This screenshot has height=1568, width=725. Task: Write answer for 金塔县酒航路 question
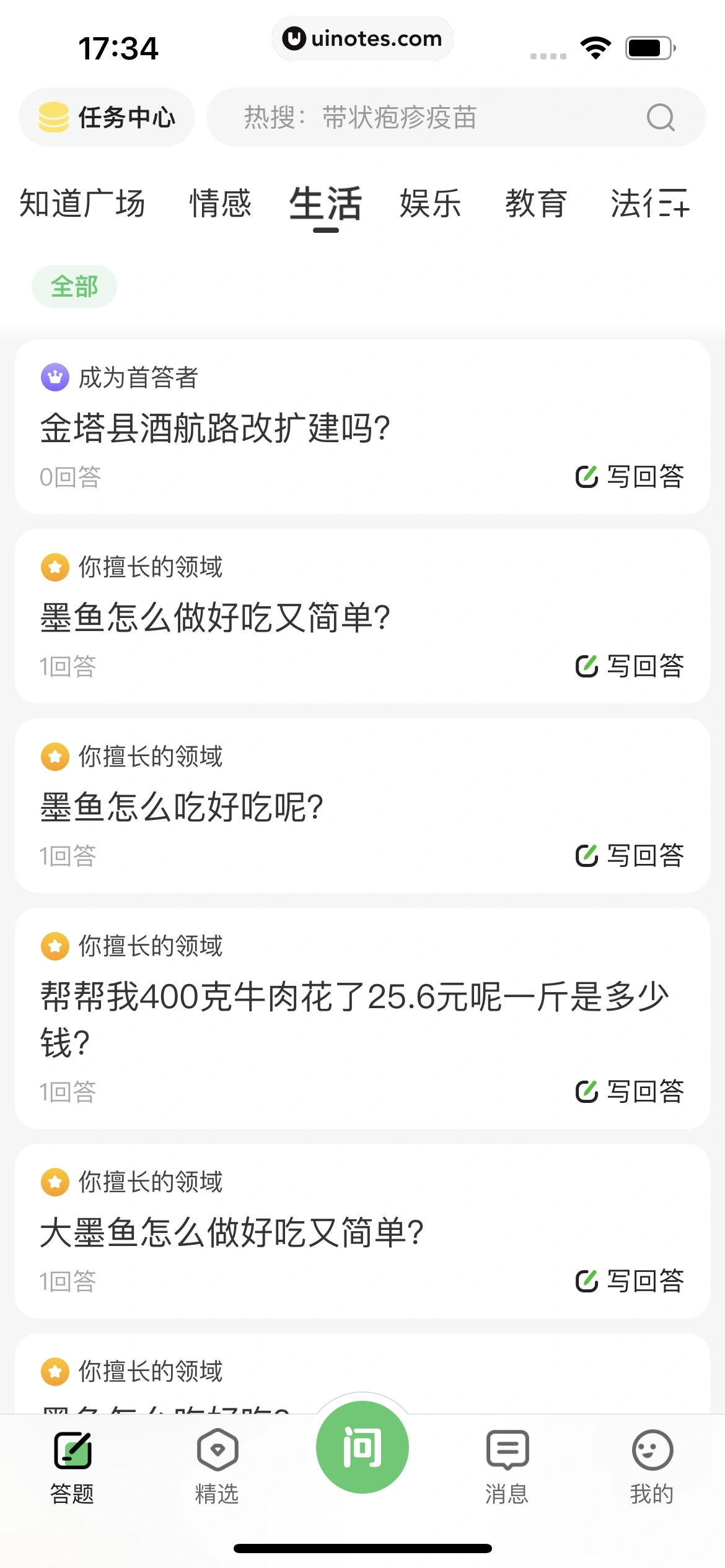(630, 477)
